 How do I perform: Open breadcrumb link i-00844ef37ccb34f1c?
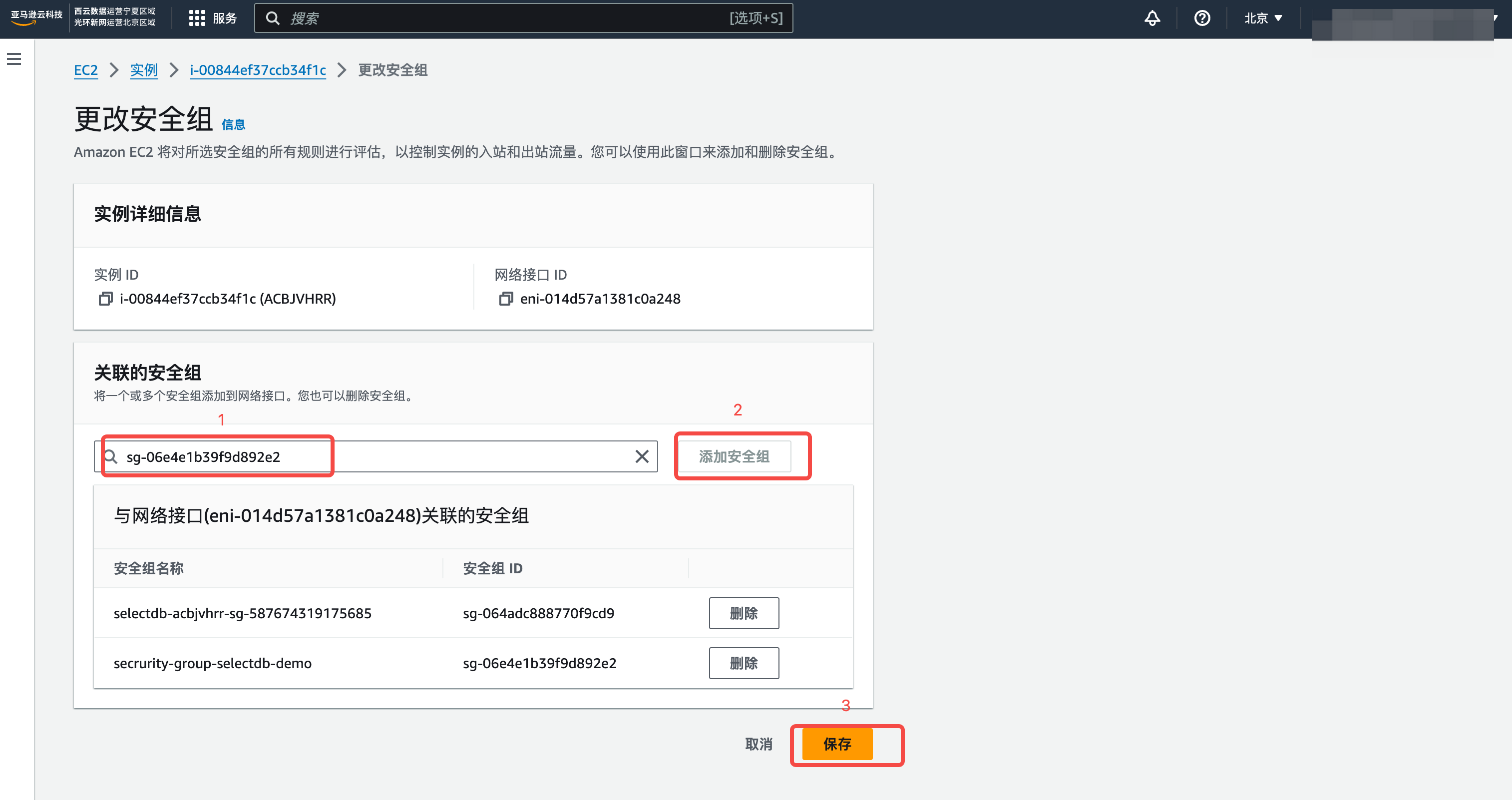click(258, 70)
